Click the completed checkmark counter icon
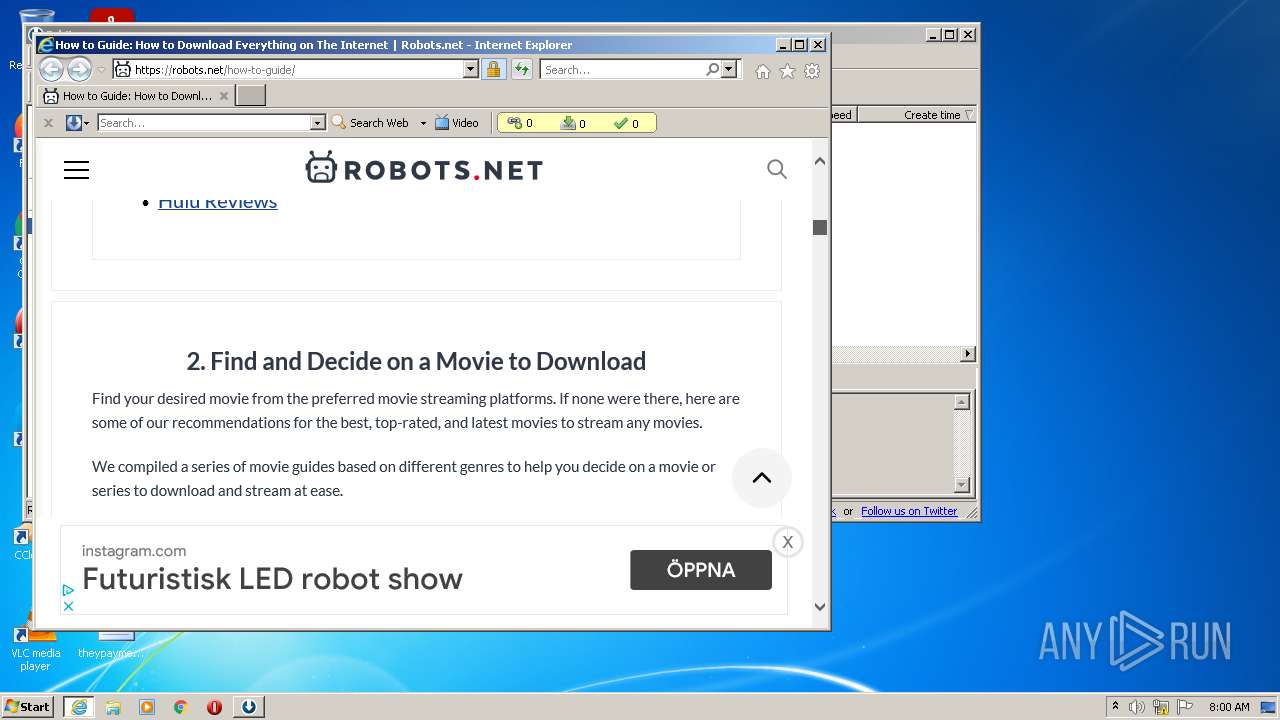 [621, 123]
